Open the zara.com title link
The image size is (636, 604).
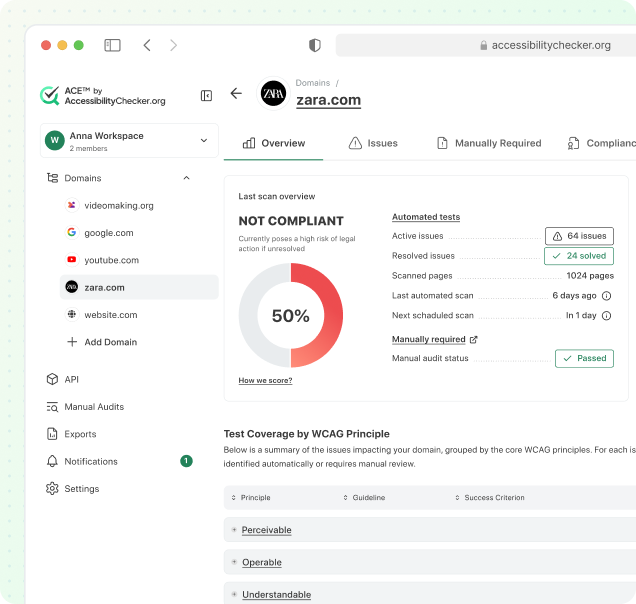(329, 100)
